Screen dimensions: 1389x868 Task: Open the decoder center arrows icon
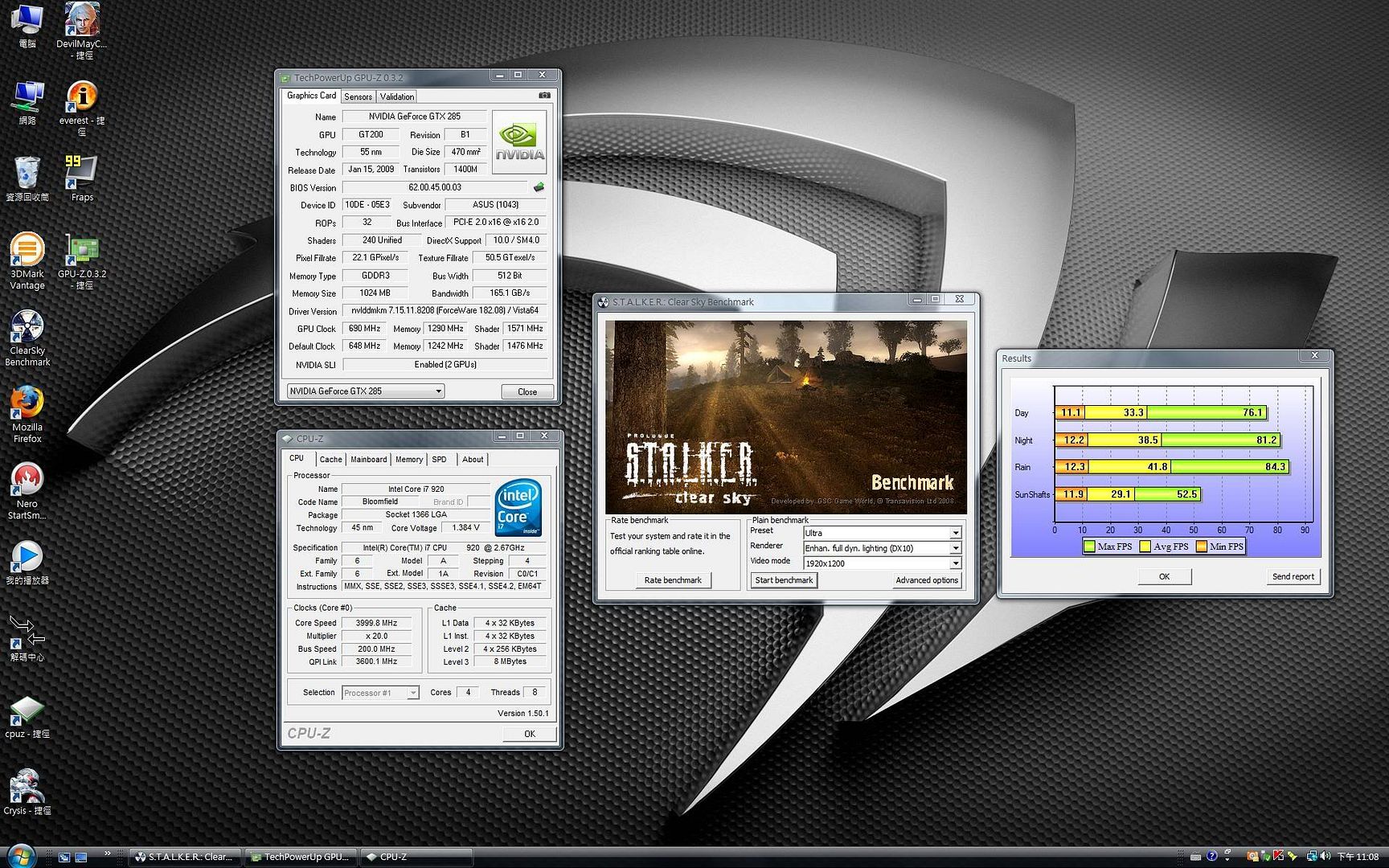pos(27,638)
